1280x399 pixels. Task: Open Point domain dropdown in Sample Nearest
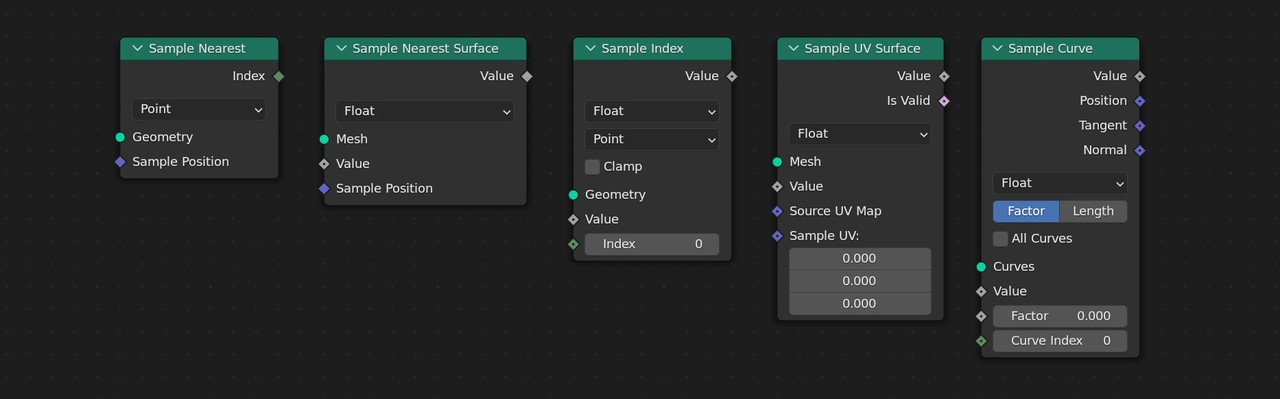click(199, 109)
